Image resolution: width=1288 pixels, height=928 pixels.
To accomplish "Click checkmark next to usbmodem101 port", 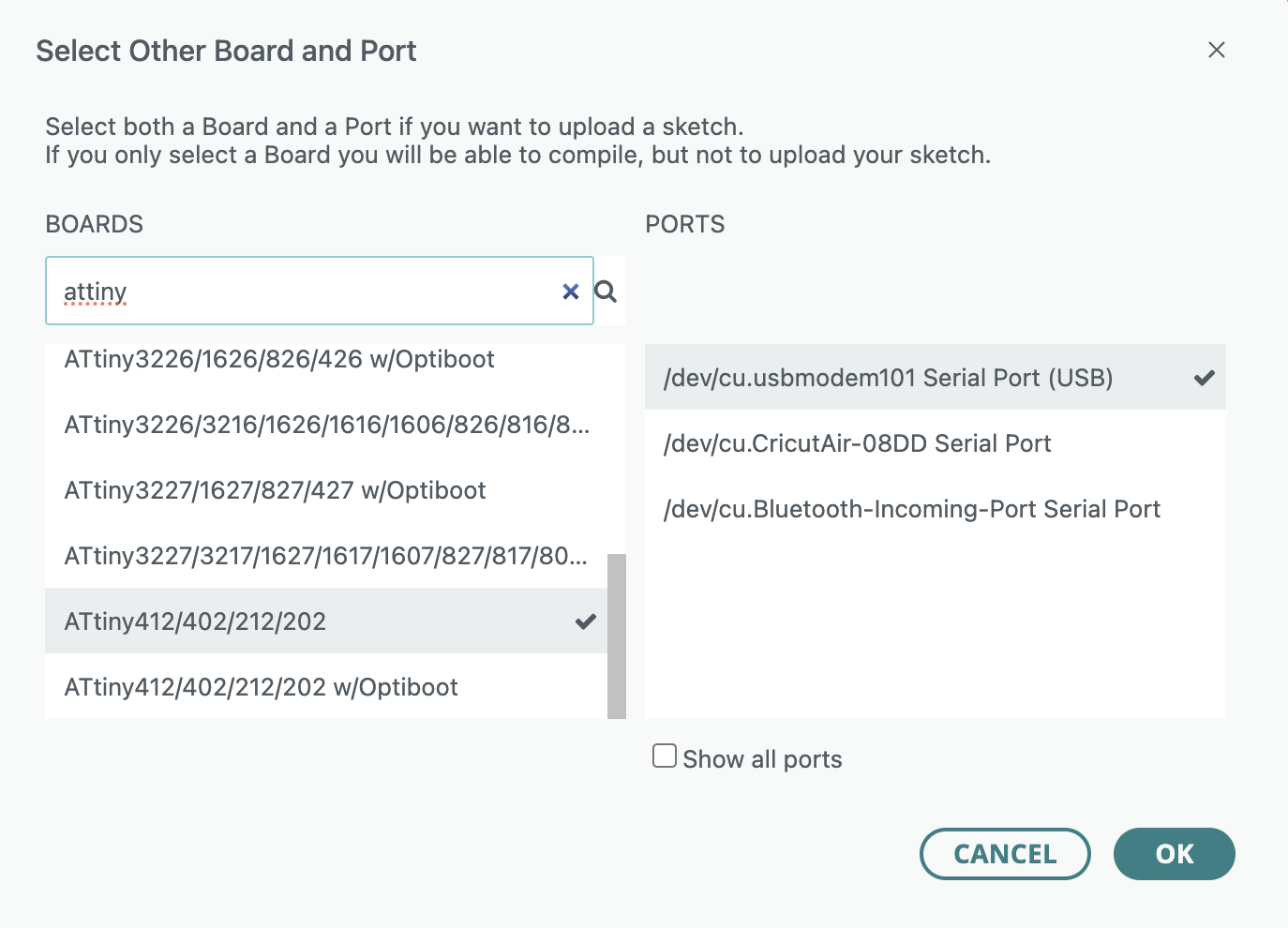I will [x=1205, y=378].
